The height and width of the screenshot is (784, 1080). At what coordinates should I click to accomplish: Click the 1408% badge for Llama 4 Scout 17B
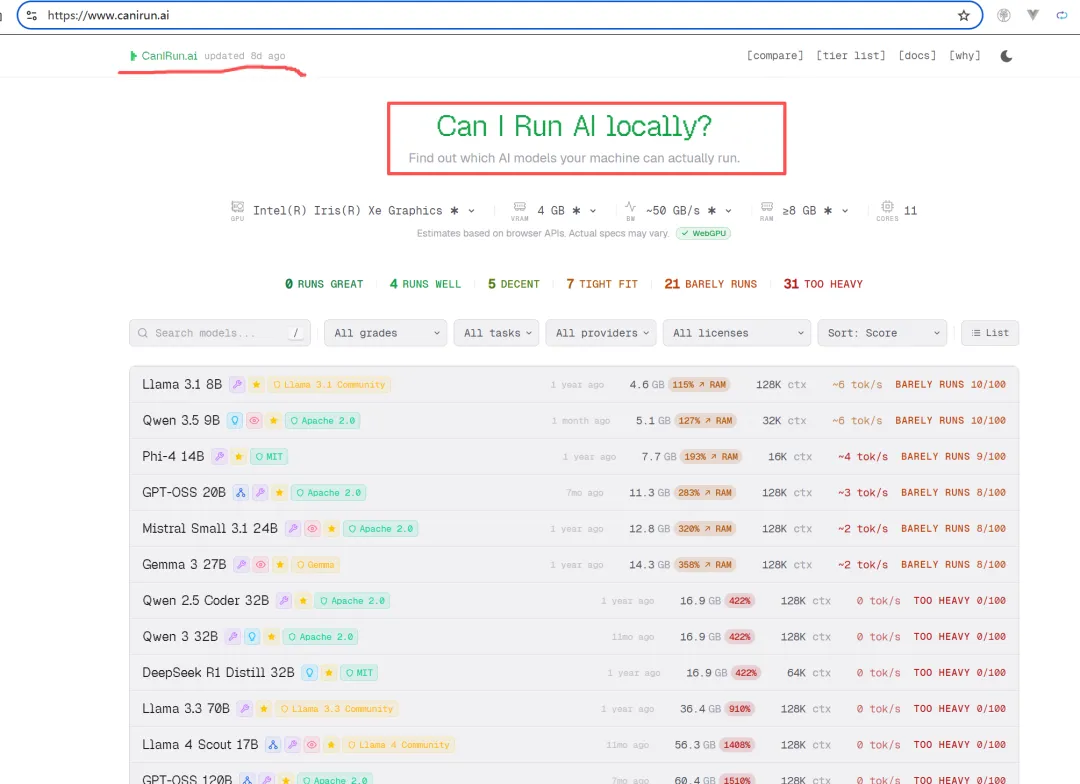[x=737, y=745]
